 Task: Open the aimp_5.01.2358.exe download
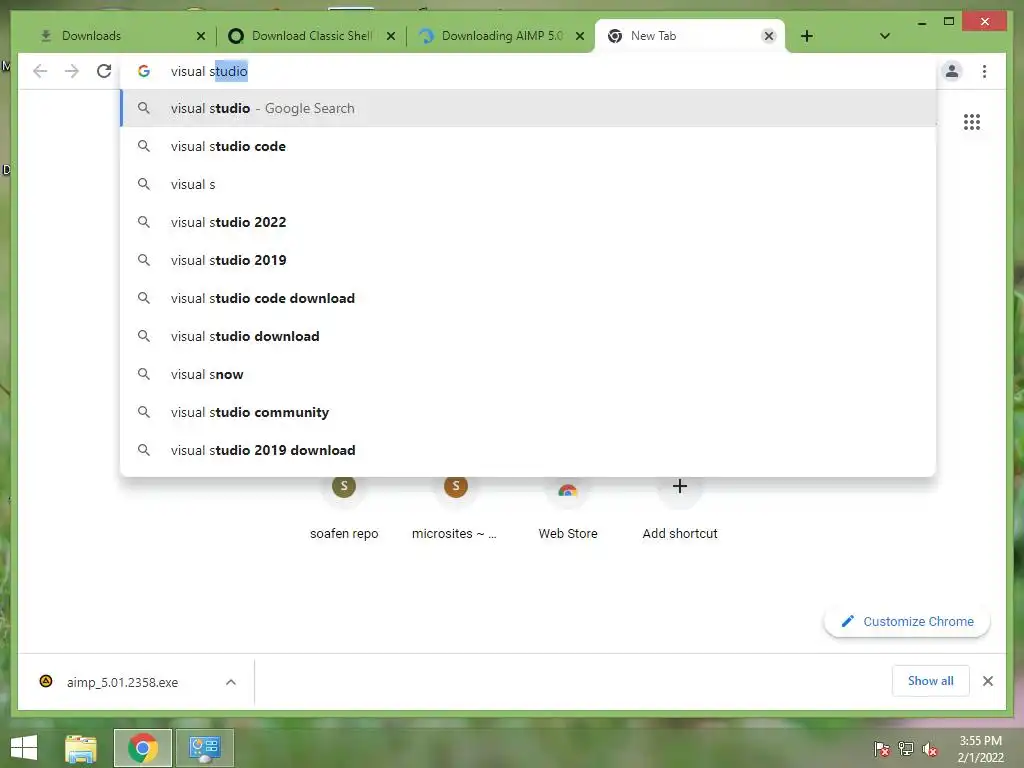coord(122,682)
